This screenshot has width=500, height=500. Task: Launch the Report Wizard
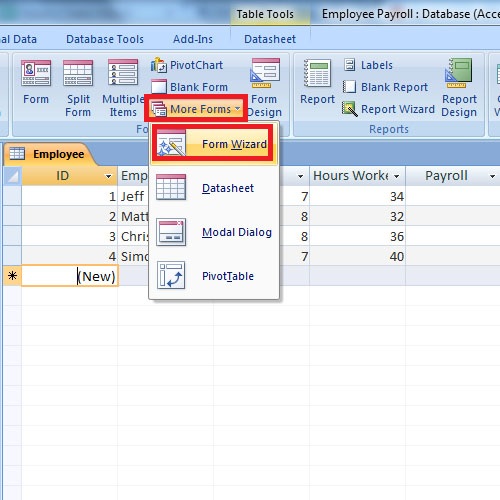388,109
